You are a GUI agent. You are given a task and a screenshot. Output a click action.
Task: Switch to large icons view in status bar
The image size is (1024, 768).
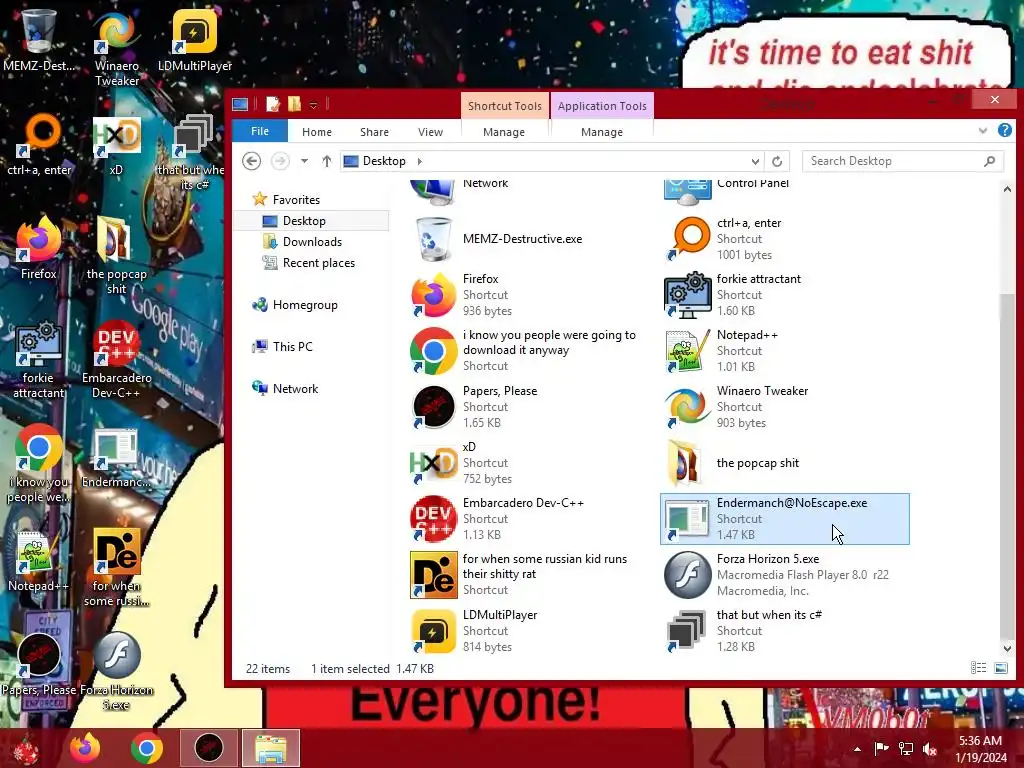(x=1000, y=667)
